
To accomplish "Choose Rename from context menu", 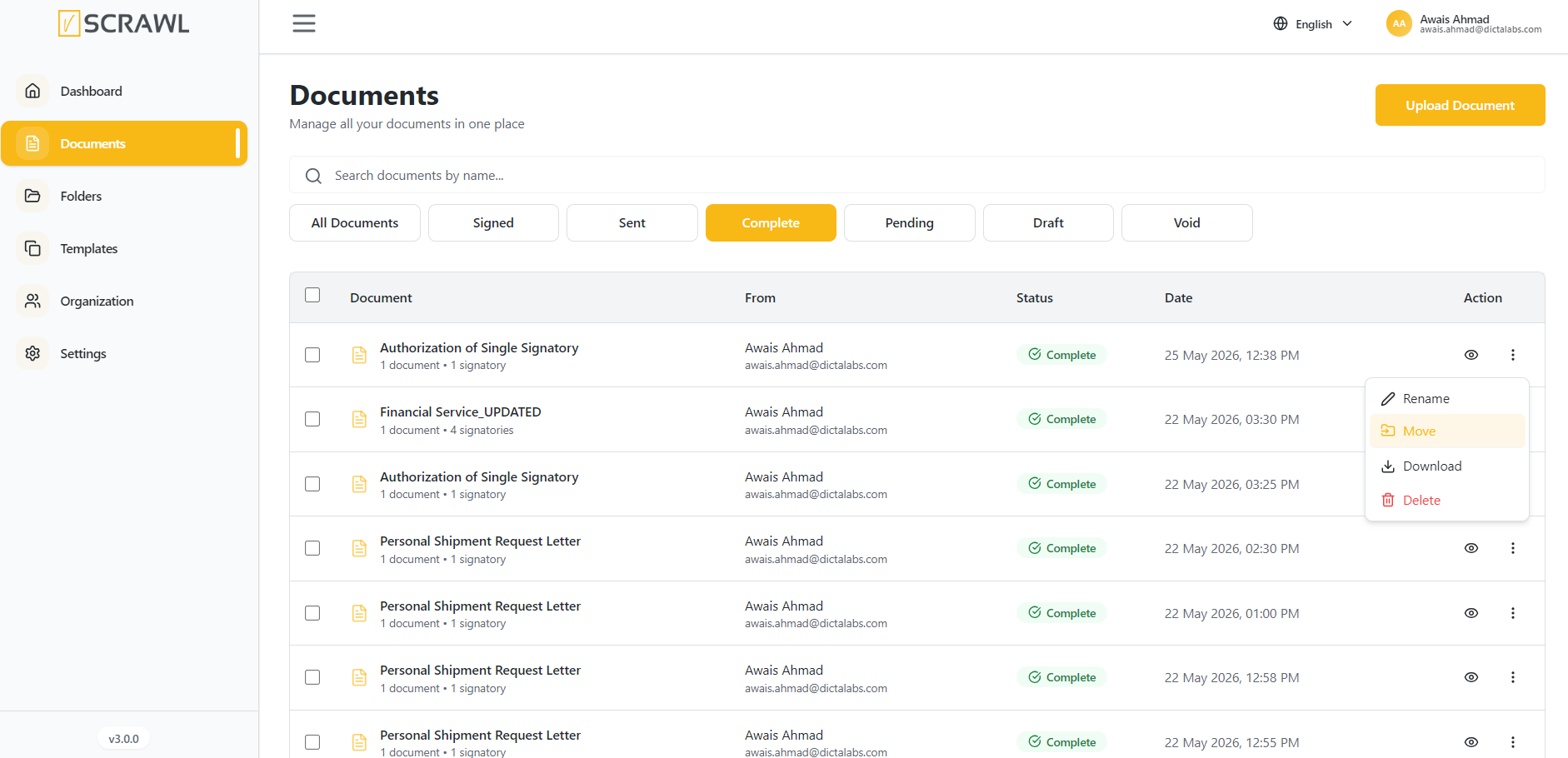I will click(x=1447, y=399).
